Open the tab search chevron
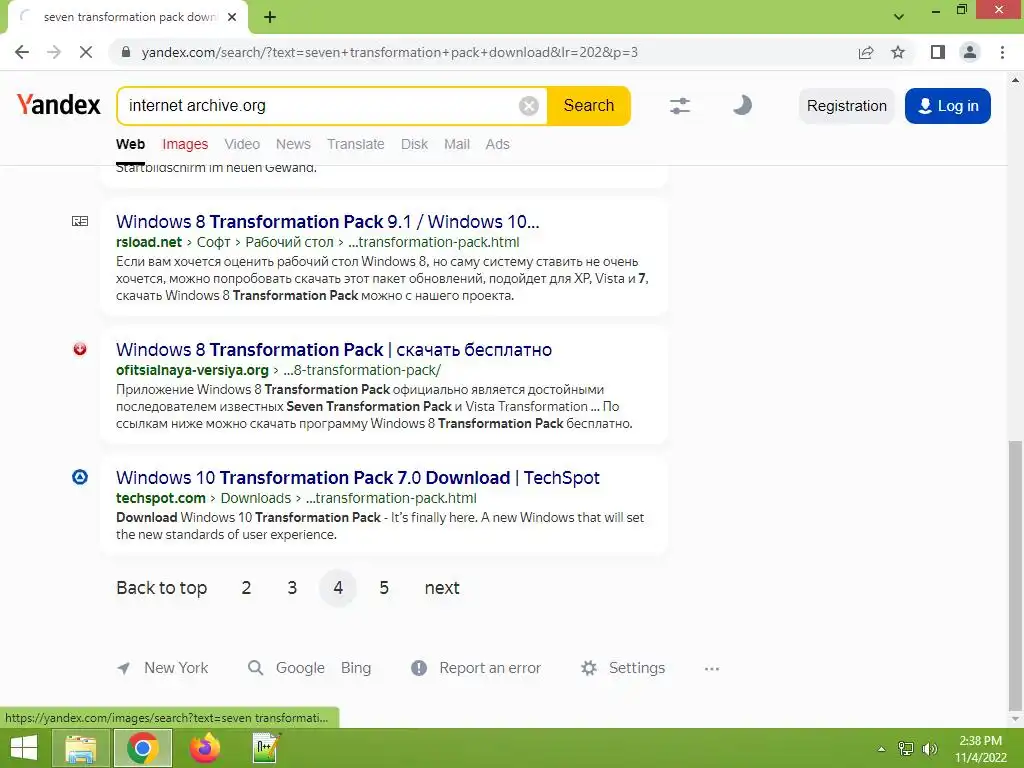This screenshot has width=1024, height=768. click(899, 17)
